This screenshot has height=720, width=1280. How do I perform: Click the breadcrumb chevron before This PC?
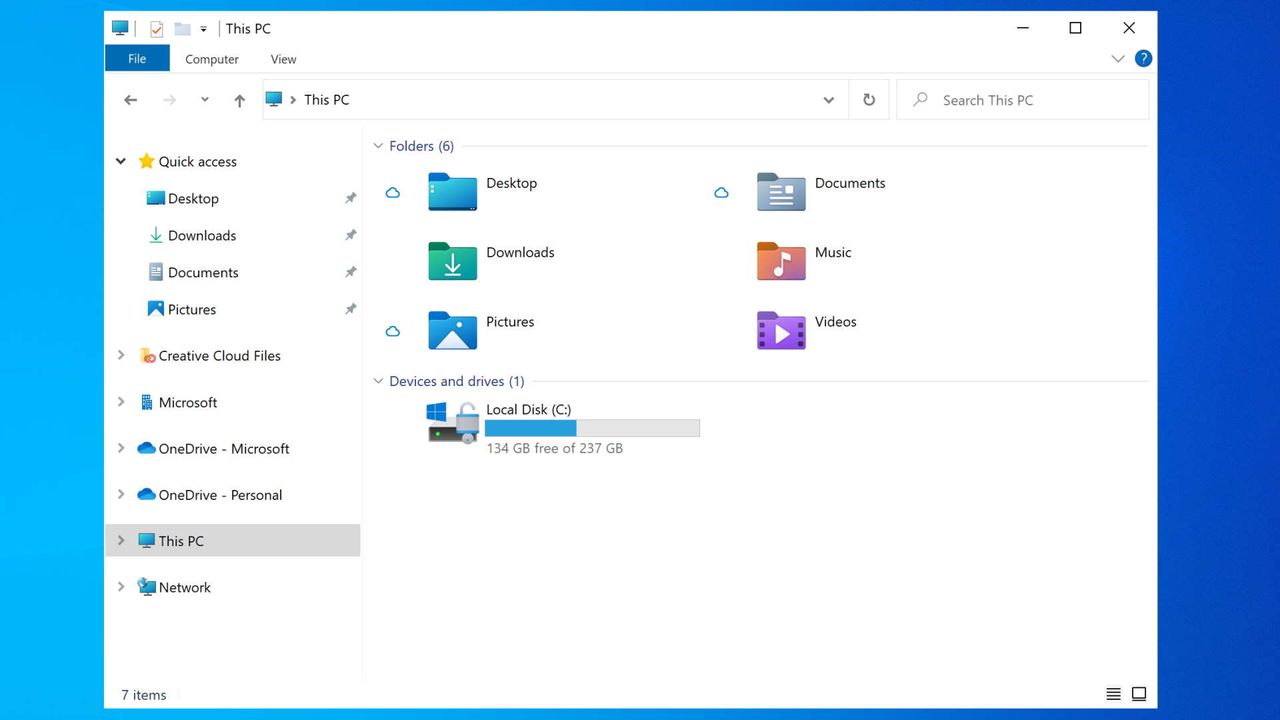pos(293,100)
